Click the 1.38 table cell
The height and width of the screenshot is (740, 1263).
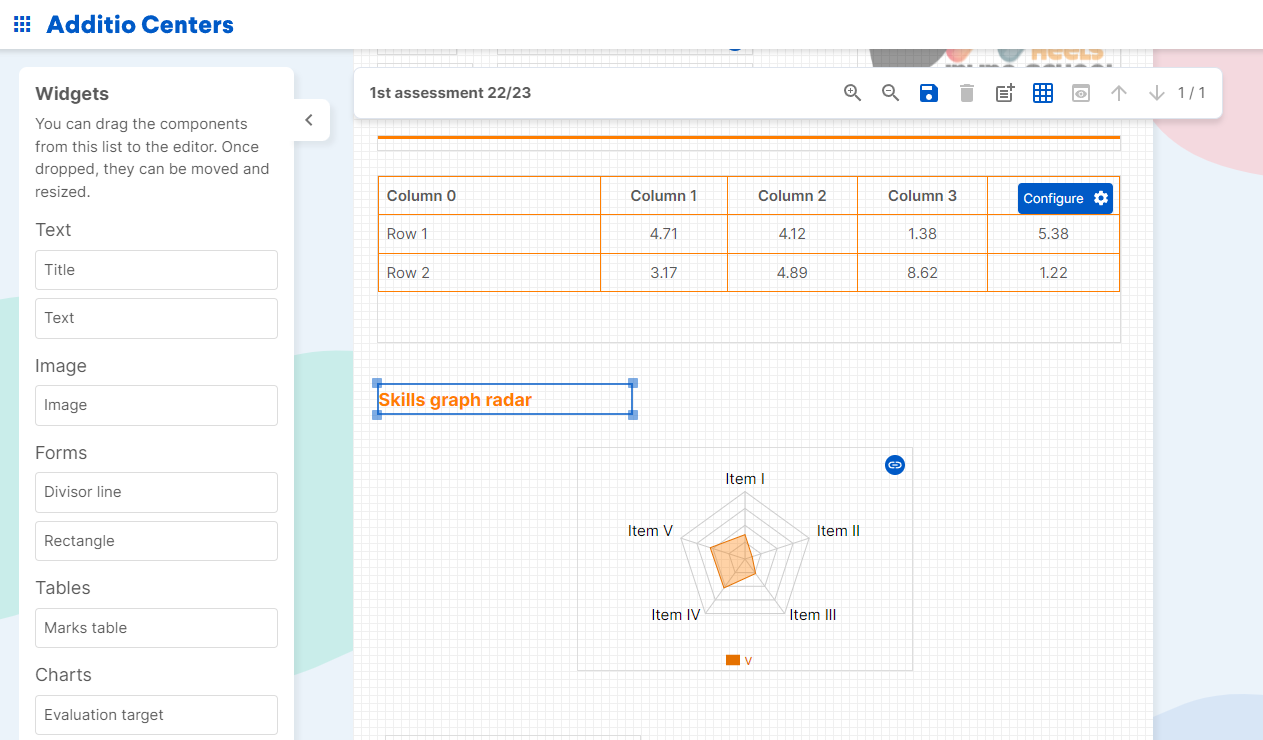tap(922, 234)
